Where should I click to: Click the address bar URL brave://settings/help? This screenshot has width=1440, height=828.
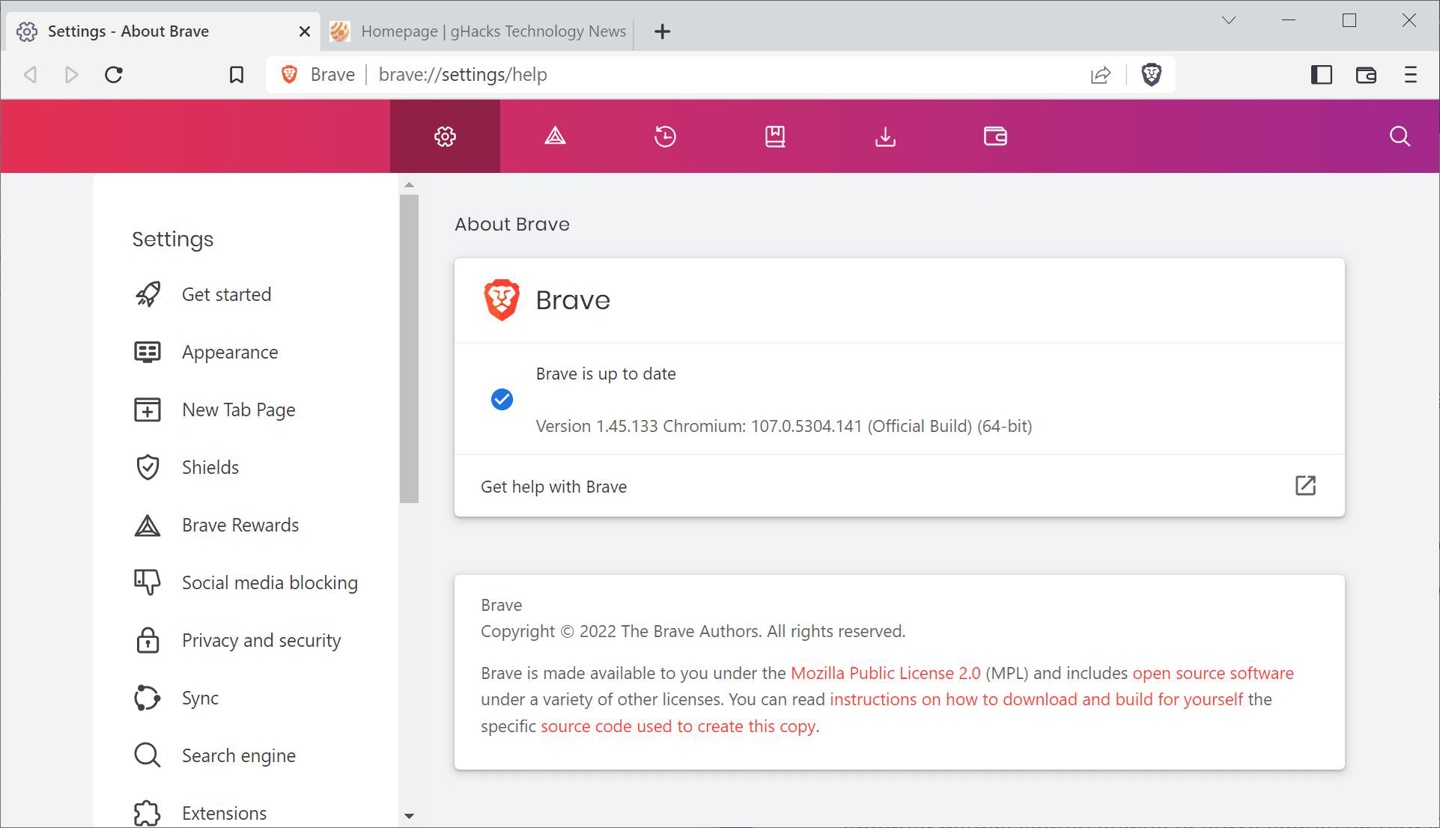click(x=463, y=74)
